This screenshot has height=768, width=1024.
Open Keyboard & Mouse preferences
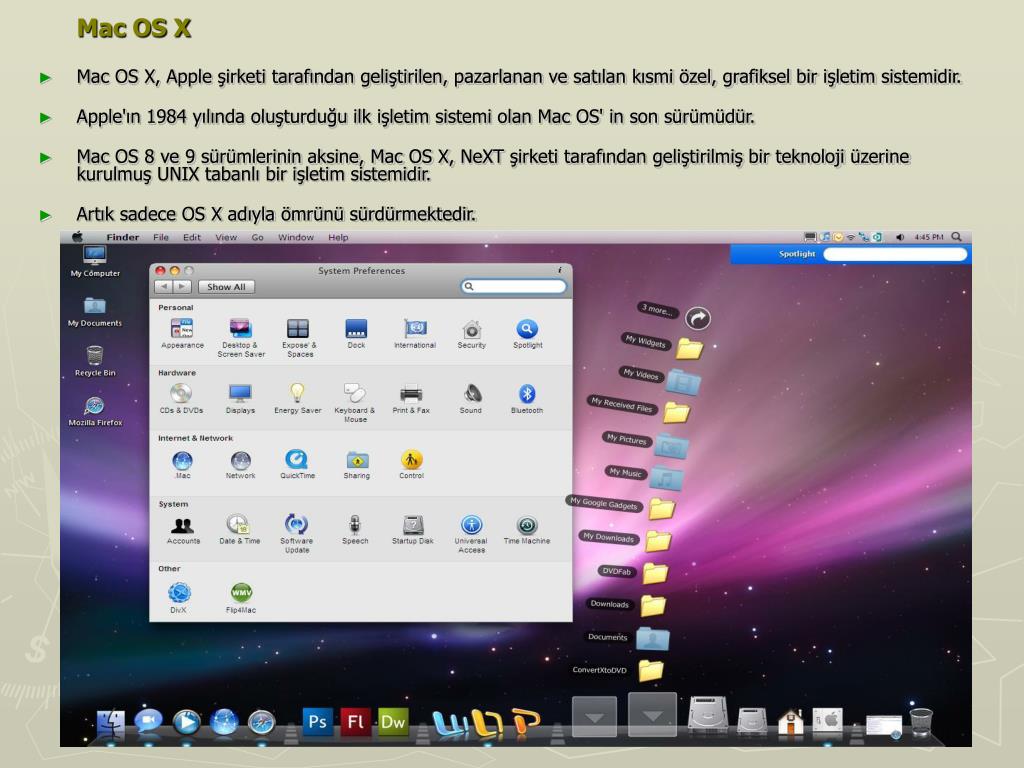355,402
